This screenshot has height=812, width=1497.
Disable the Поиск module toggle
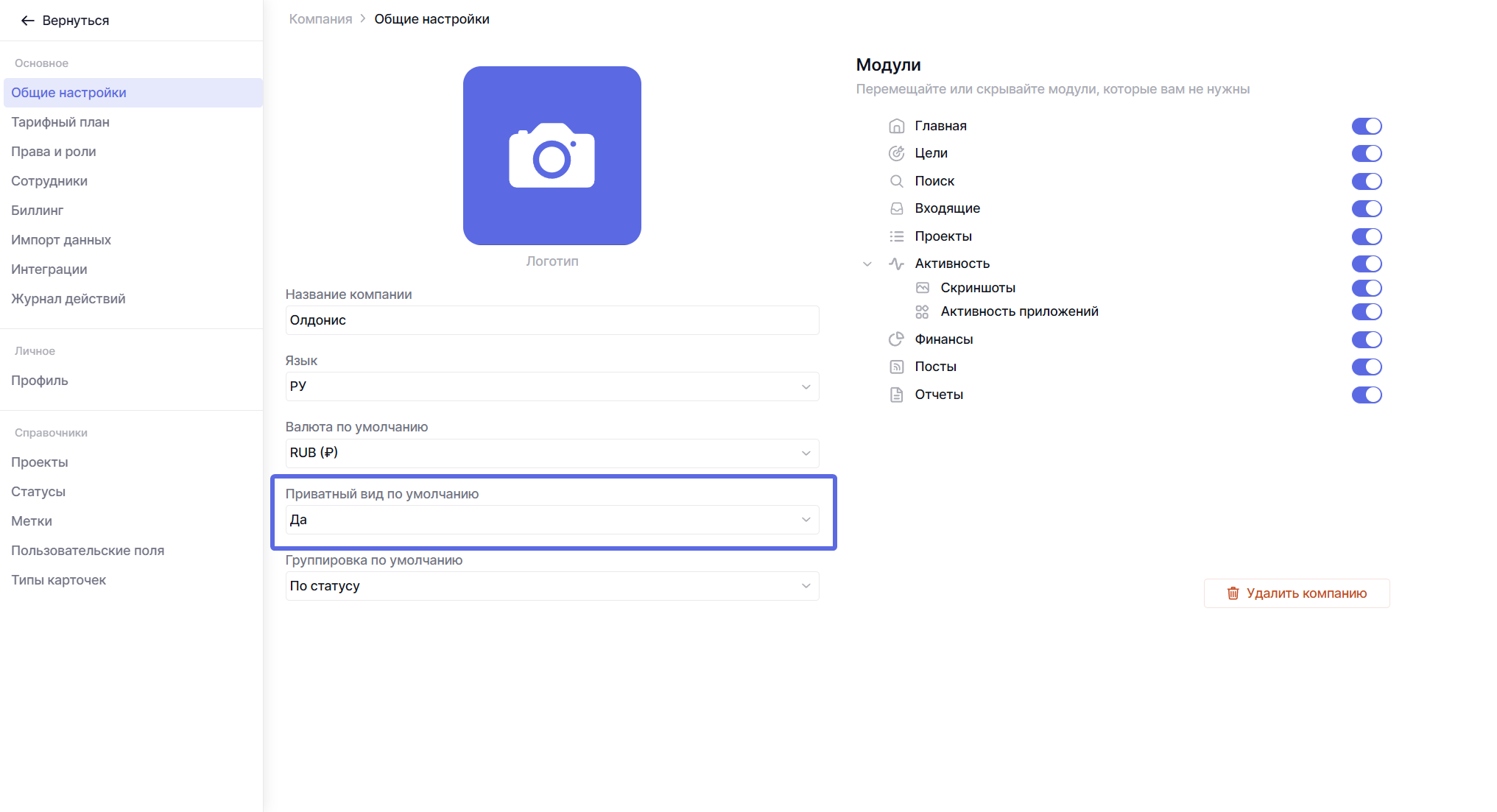(1366, 181)
